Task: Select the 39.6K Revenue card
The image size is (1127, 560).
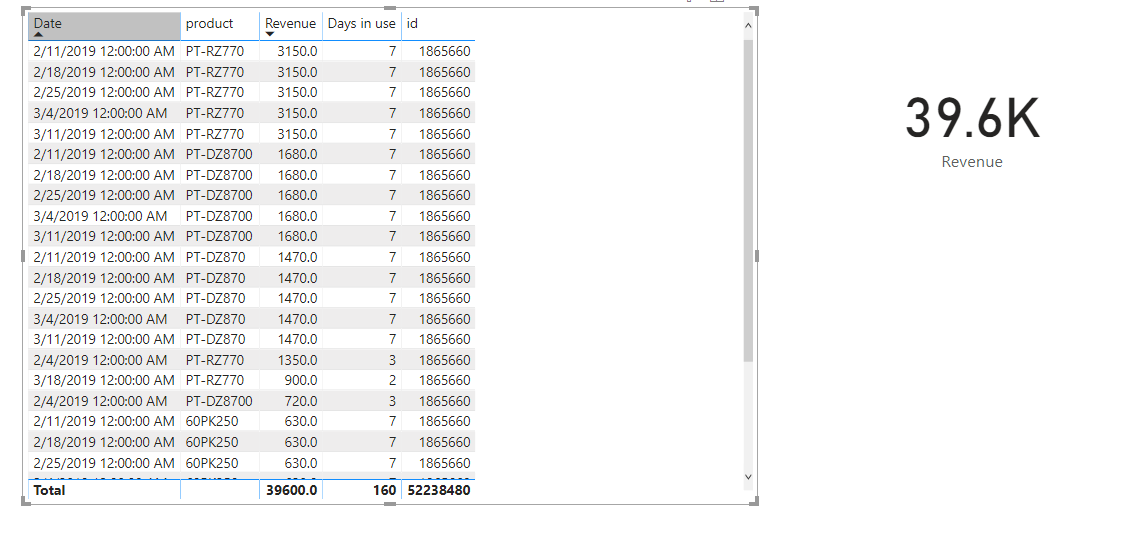Action: [972, 133]
